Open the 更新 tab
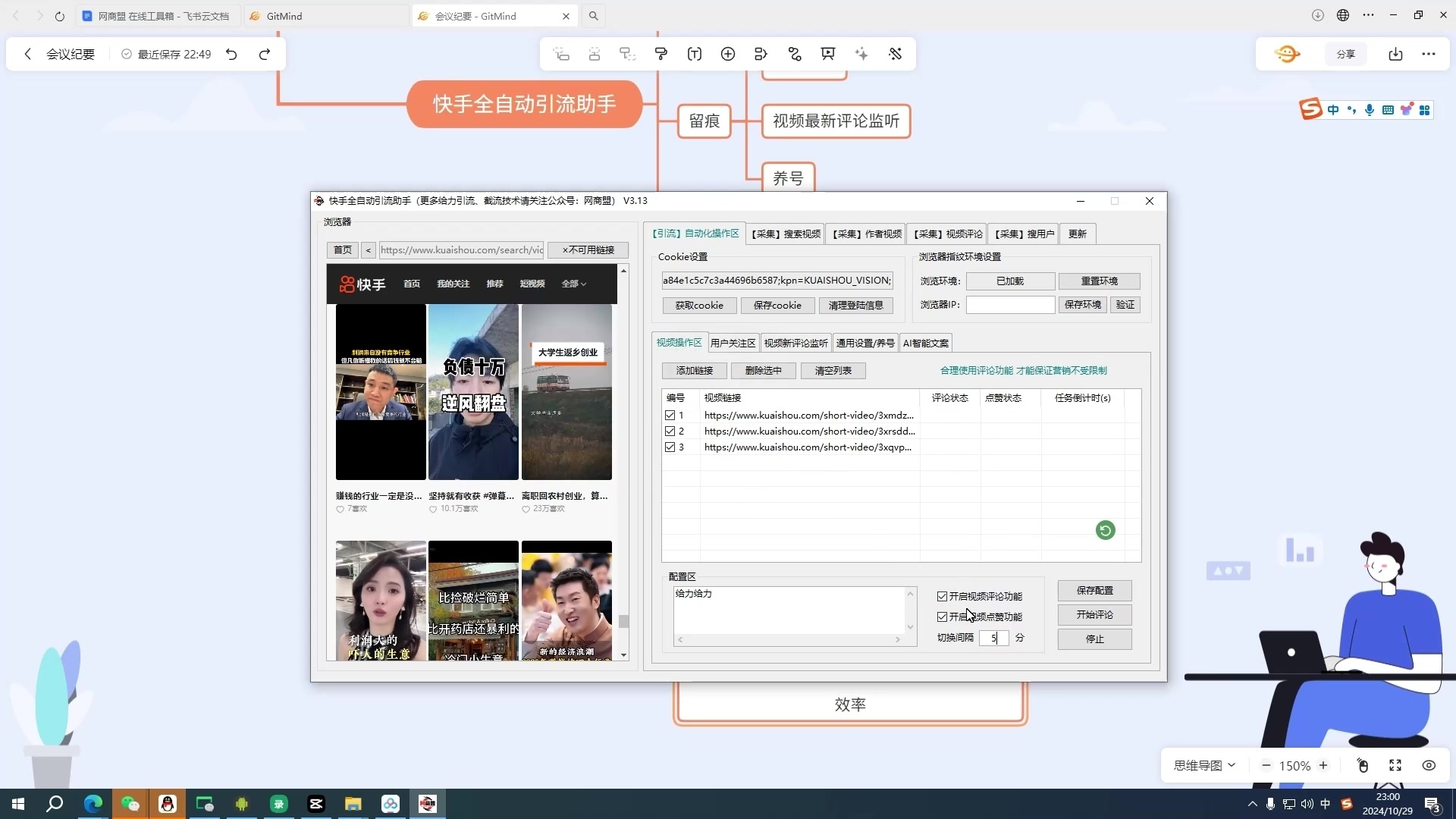 [1078, 234]
